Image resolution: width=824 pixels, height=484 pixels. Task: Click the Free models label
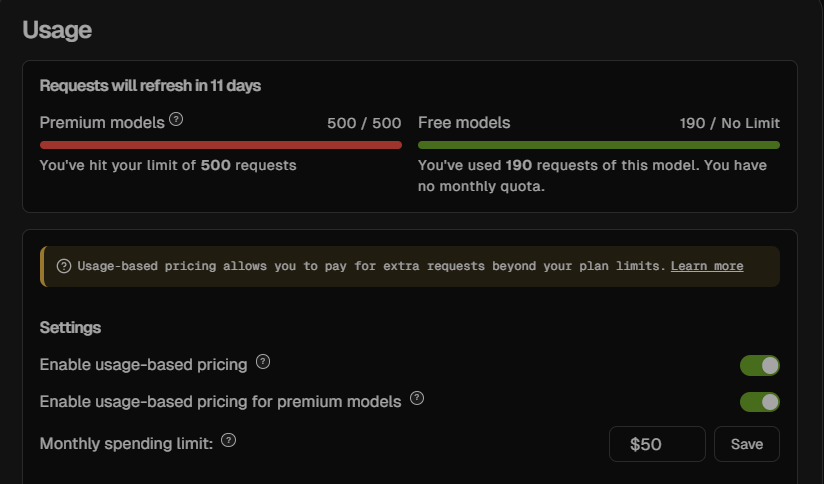[x=464, y=123]
